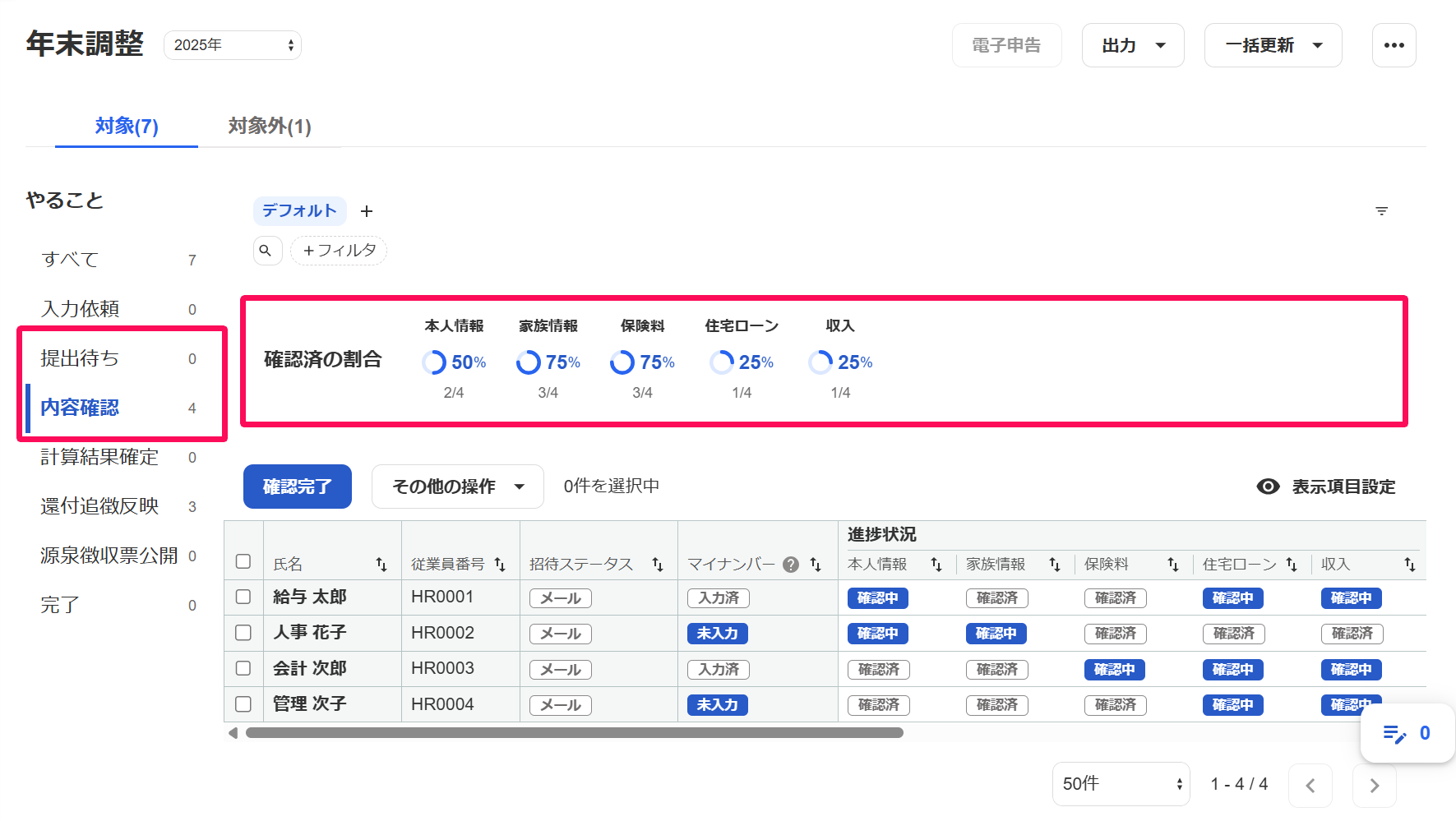Expand the 一括更新 dropdown
1456x821 pixels.
pyautogui.click(x=1273, y=45)
